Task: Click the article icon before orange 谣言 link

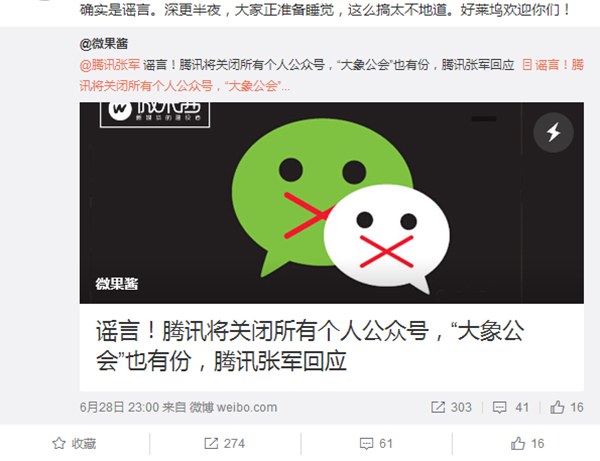Action: coord(527,65)
